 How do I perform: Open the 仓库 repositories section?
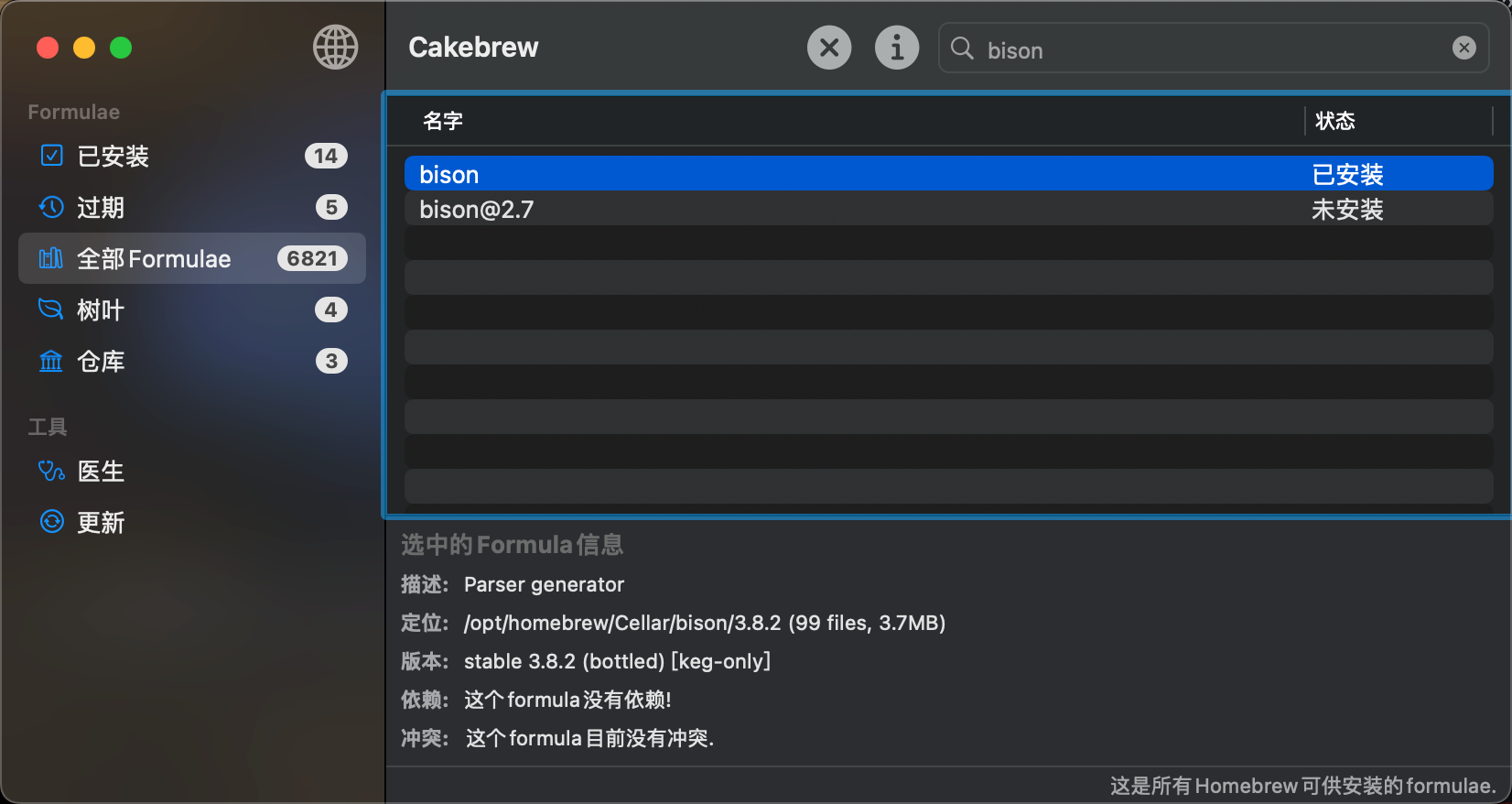[x=192, y=361]
